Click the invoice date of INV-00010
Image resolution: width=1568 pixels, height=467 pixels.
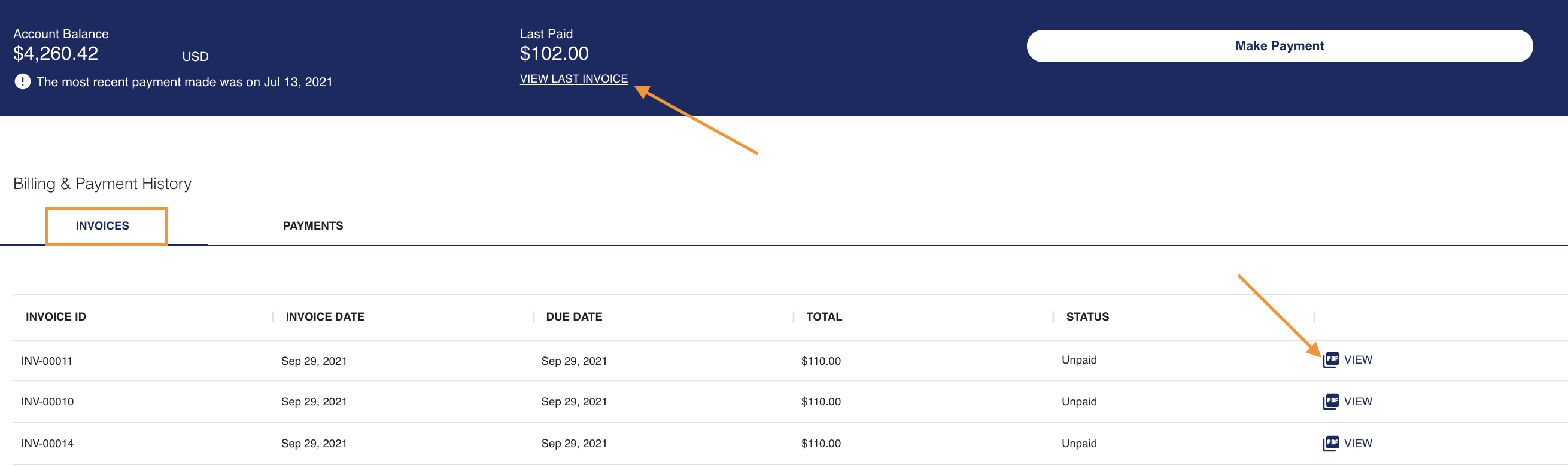314,402
